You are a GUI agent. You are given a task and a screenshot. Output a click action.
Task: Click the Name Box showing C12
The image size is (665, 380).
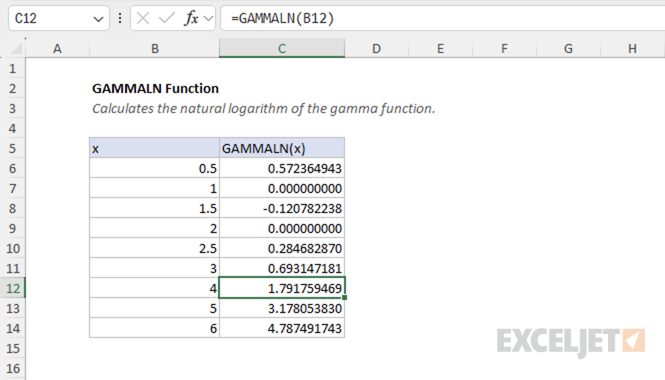[x=59, y=18]
